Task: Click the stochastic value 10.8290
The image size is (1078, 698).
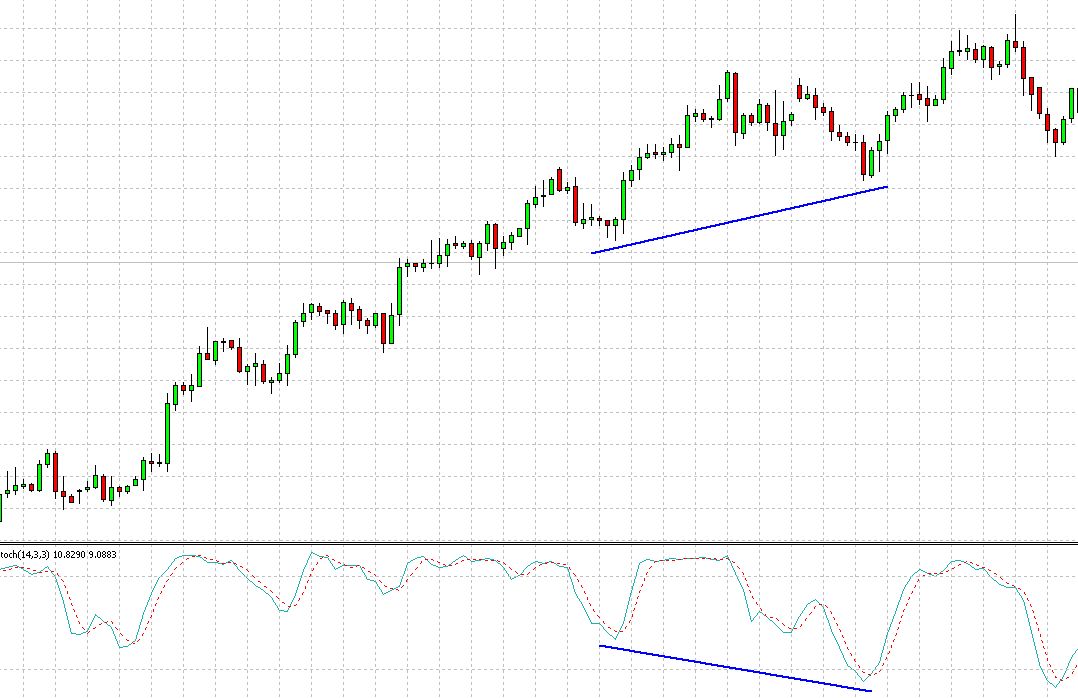Action: (x=69, y=554)
